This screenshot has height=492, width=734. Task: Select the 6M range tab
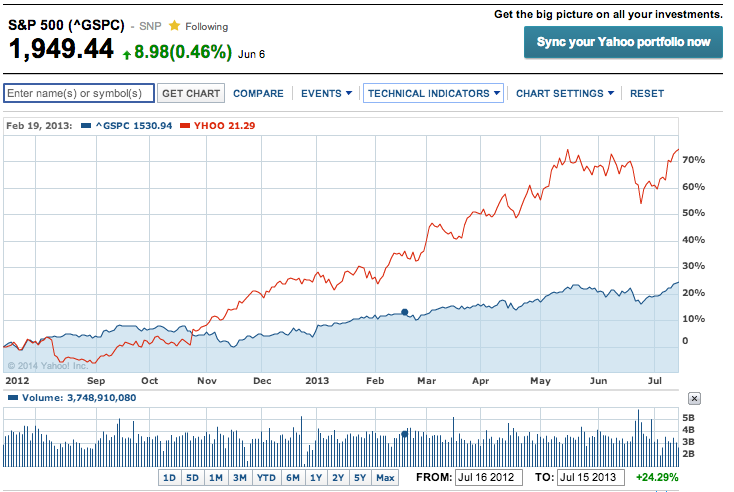pos(293,478)
